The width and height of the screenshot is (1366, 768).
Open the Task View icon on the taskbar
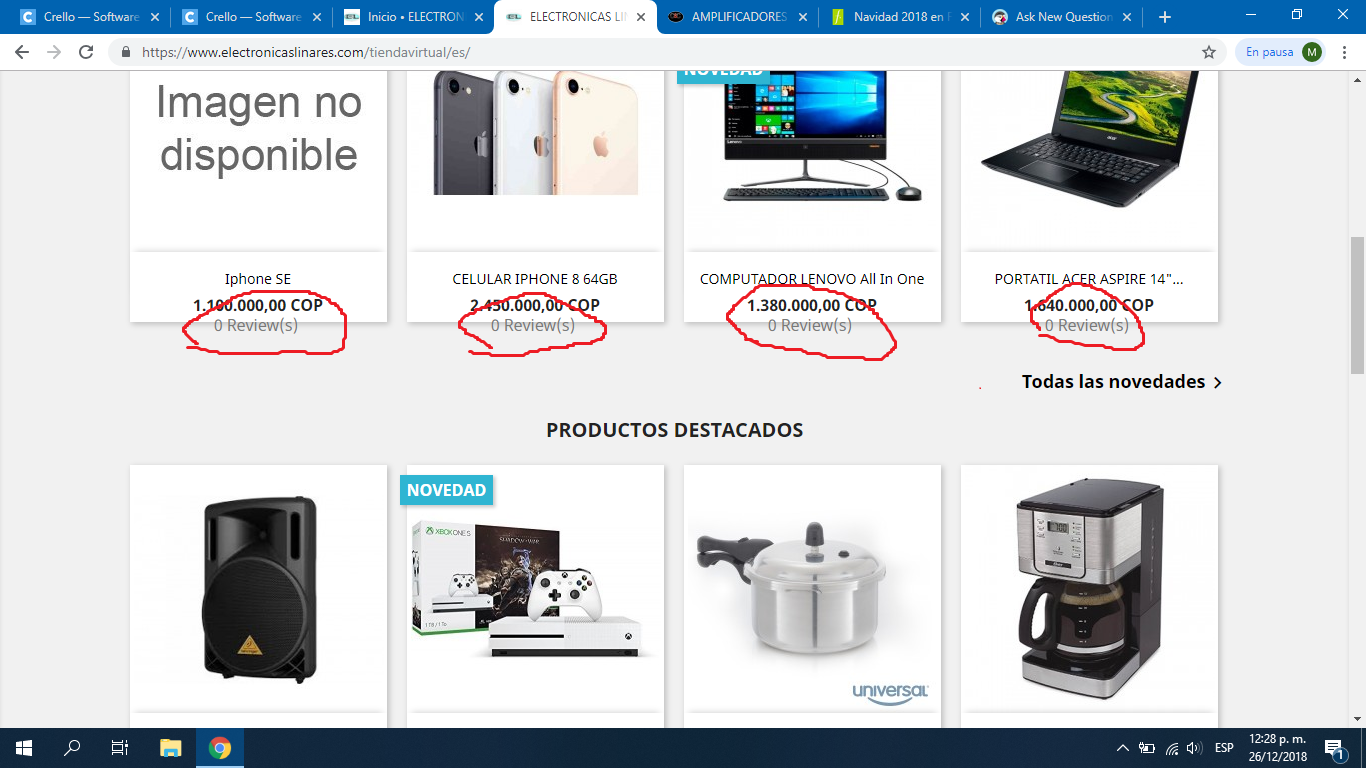click(120, 748)
